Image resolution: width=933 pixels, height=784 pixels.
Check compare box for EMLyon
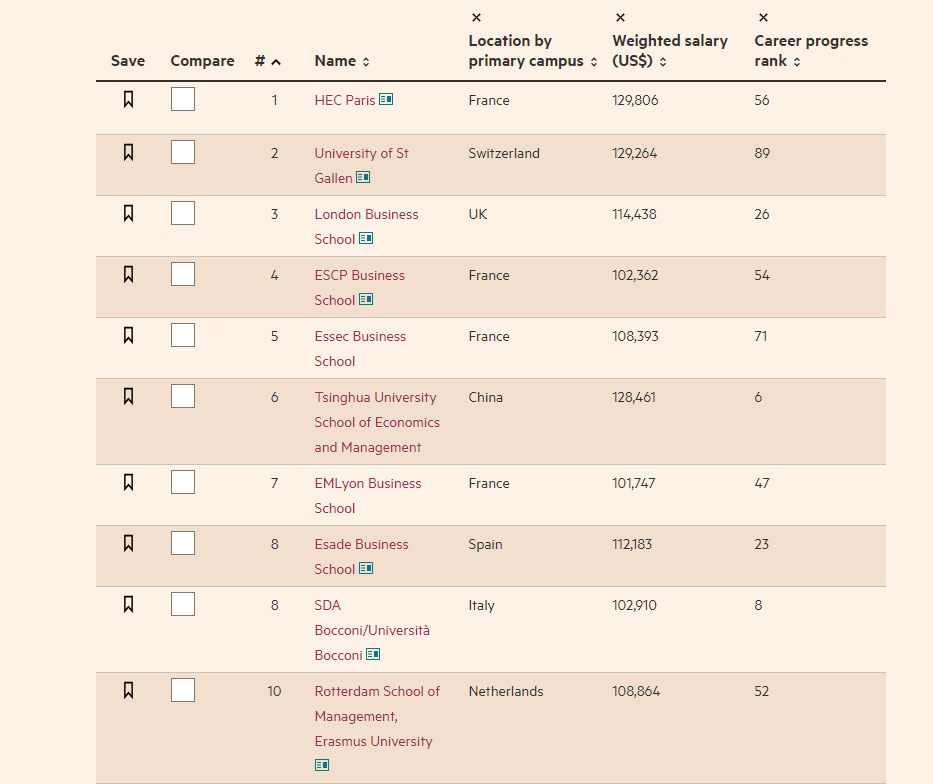tap(183, 482)
